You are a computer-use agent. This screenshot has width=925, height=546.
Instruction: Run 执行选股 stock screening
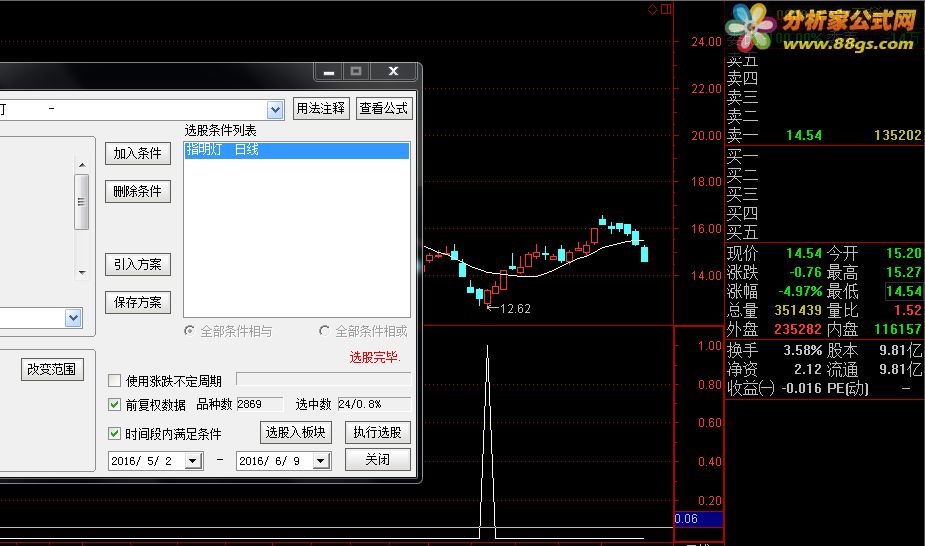[378, 432]
